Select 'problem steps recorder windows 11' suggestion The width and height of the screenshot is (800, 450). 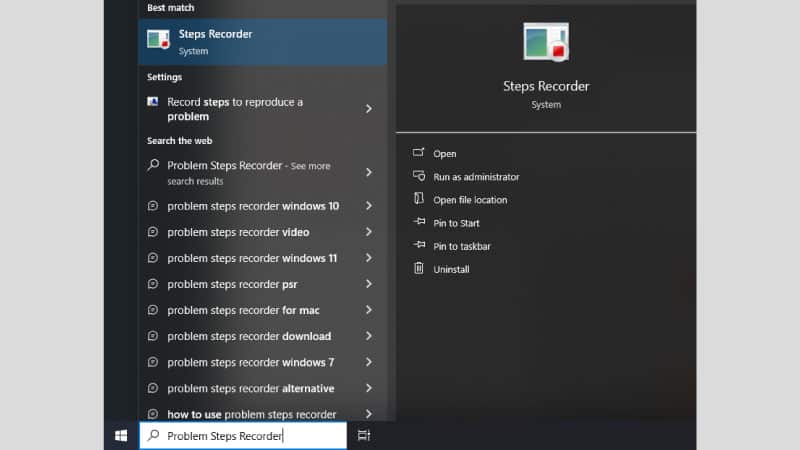tap(262, 258)
